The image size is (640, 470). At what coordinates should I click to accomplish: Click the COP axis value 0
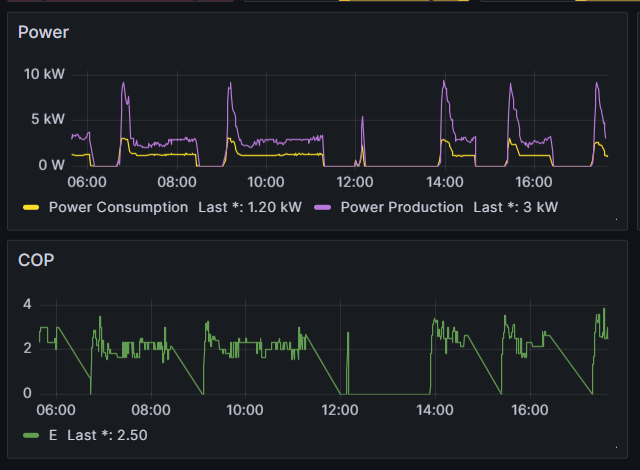pyautogui.click(x=27, y=393)
